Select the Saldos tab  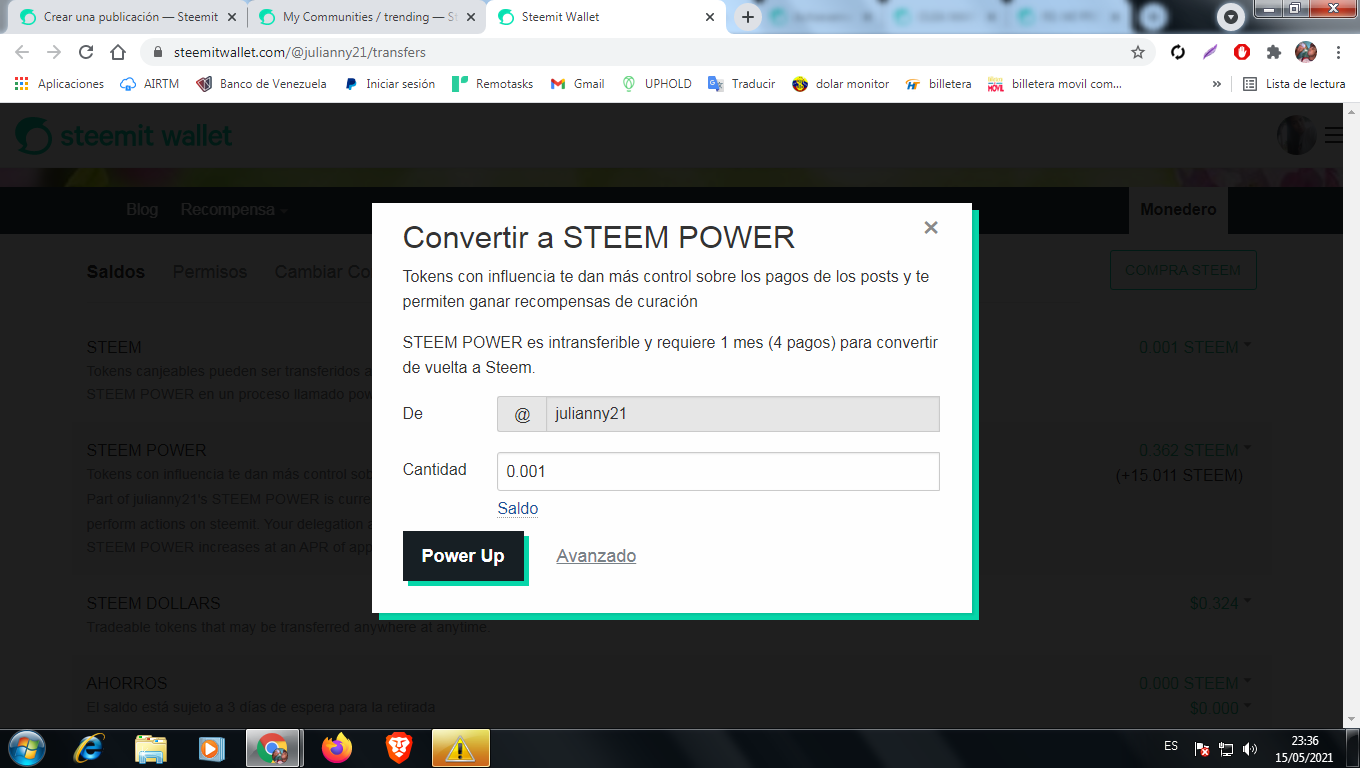116,272
